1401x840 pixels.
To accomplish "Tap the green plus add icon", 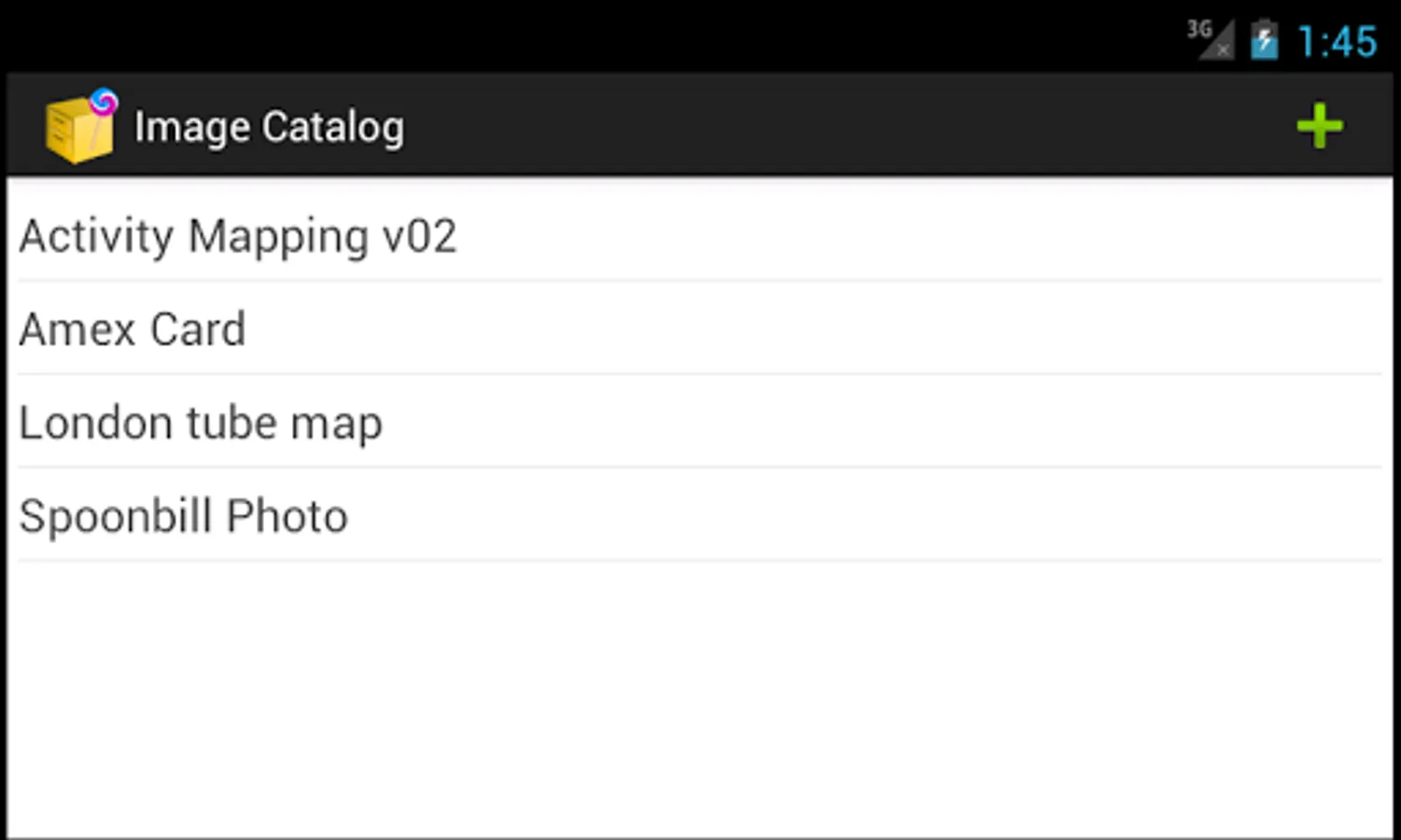I will click(1319, 126).
